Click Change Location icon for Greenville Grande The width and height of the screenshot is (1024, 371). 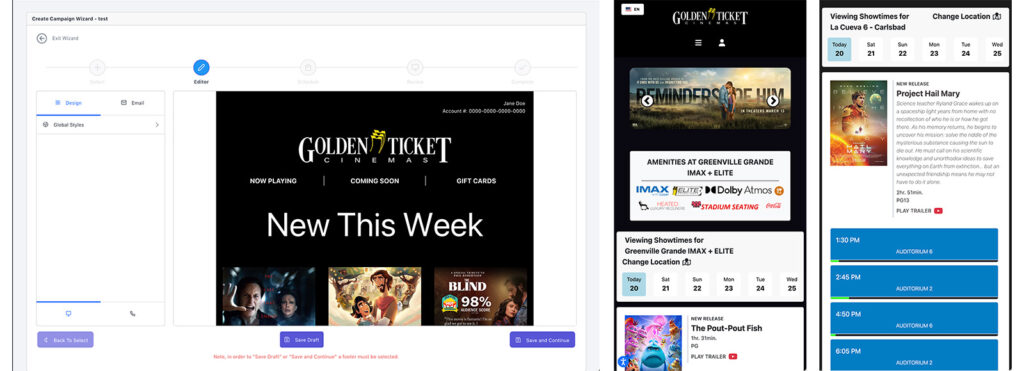coord(686,262)
